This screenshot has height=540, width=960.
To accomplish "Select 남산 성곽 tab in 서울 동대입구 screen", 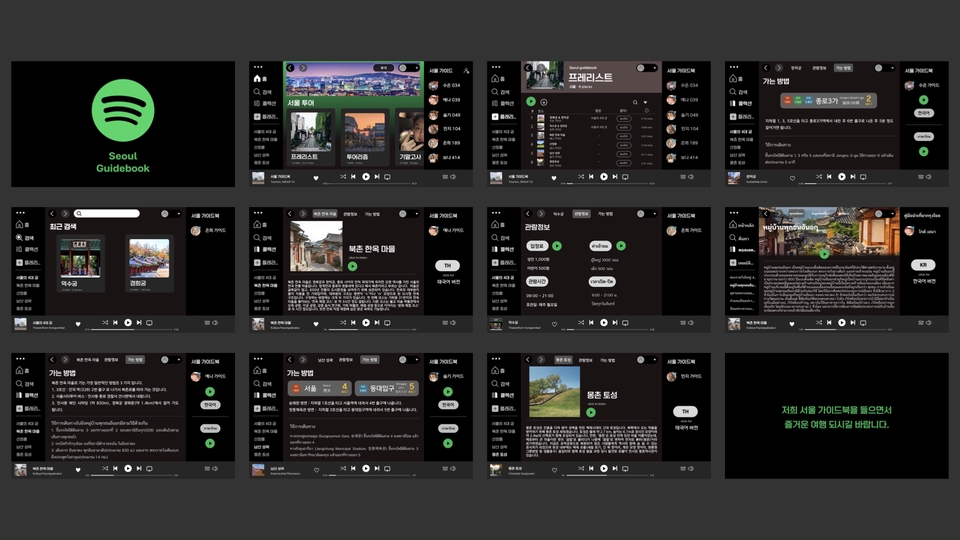I will click(x=325, y=360).
